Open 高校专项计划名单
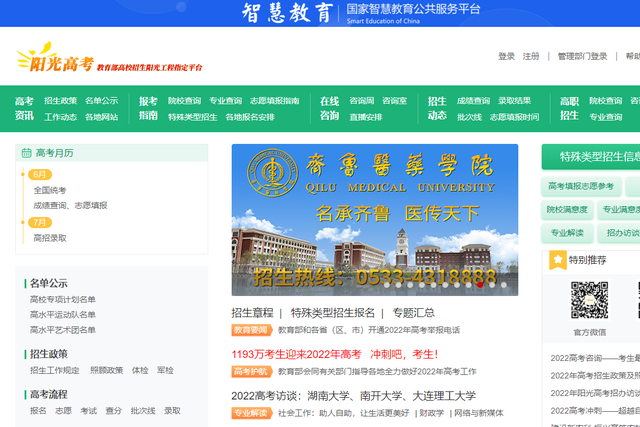The height and width of the screenshot is (427, 640). pos(62,300)
